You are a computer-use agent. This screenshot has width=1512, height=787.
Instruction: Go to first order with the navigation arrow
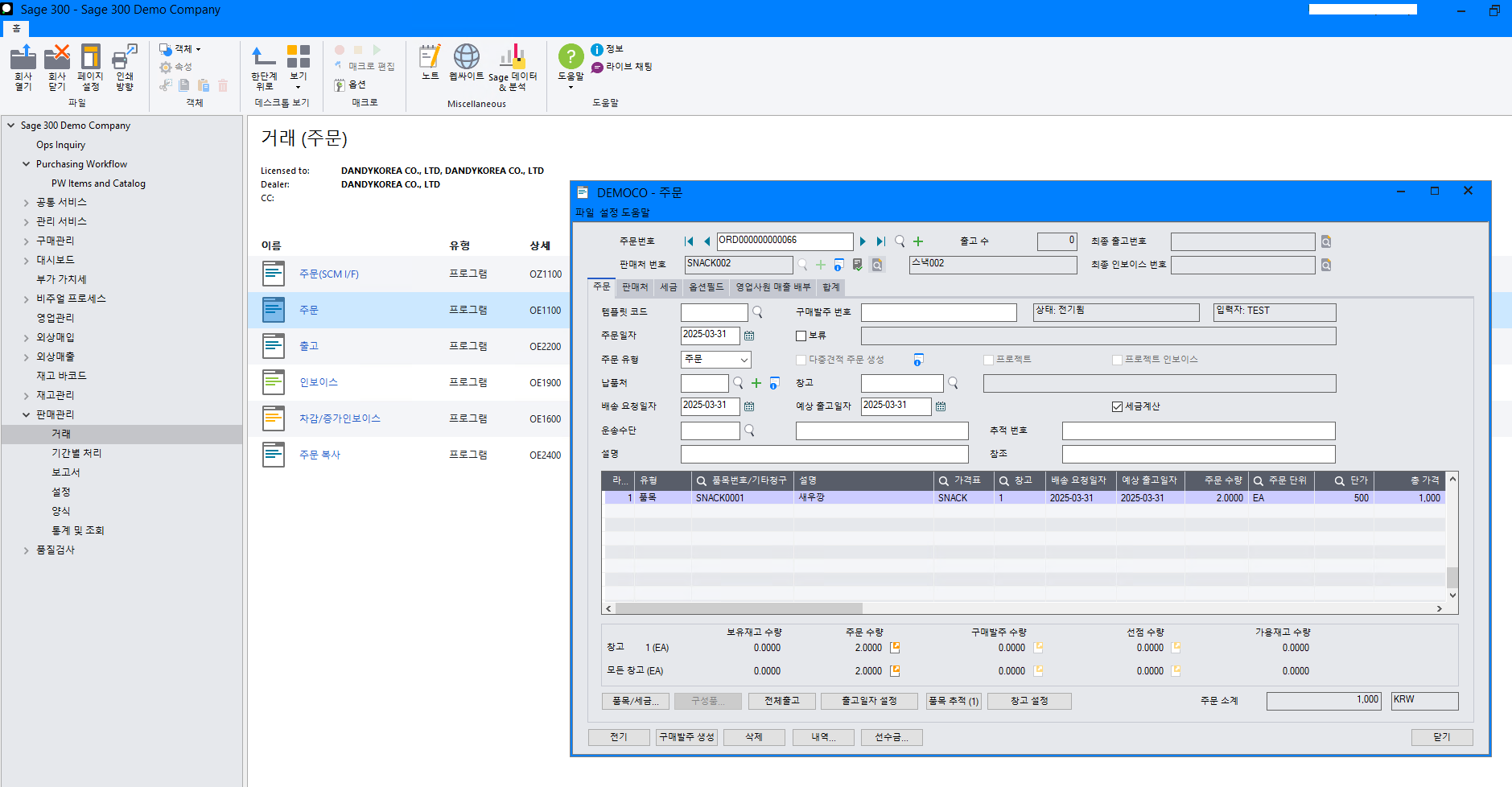coord(689,241)
